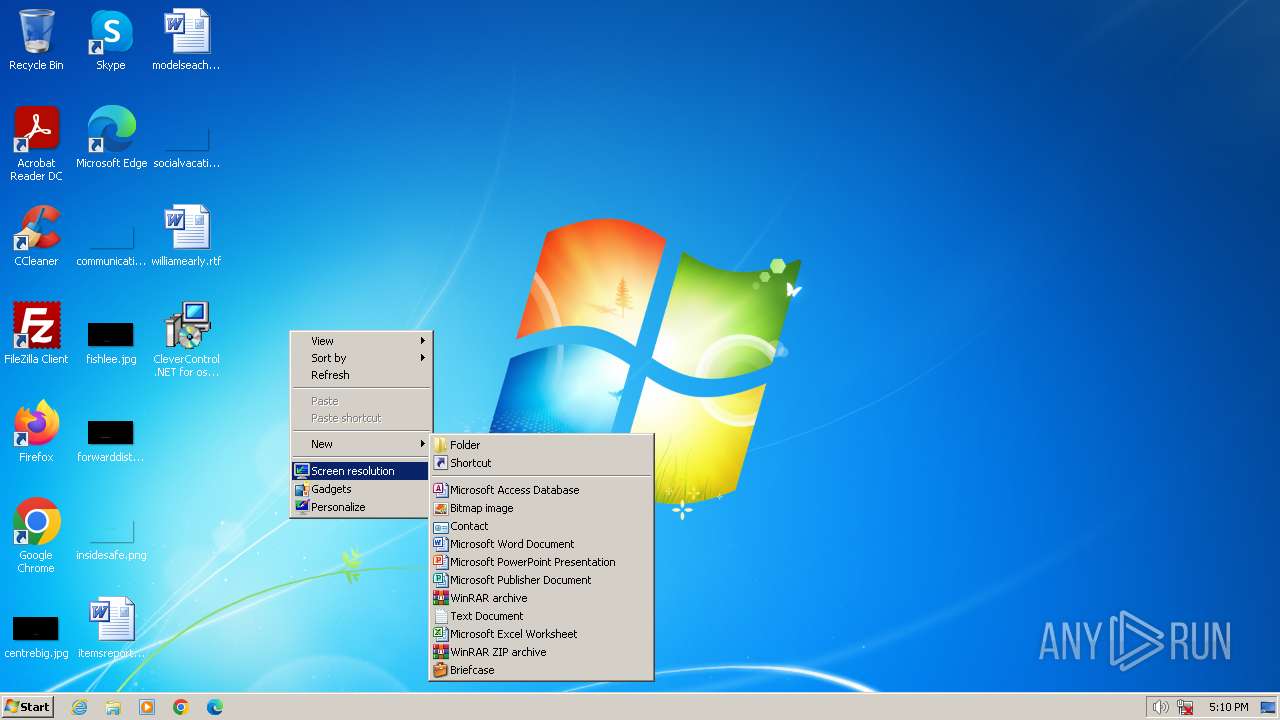Click the network status tray icon
Screen dimensions: 1280x720
(x=1185, y=707)
